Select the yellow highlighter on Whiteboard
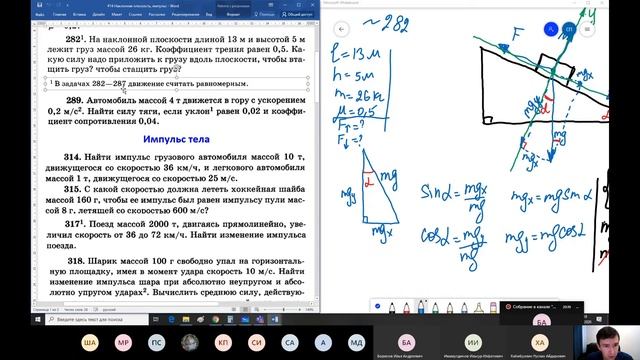The width and height of the screenshot is (640, 360). click(479, 307)
